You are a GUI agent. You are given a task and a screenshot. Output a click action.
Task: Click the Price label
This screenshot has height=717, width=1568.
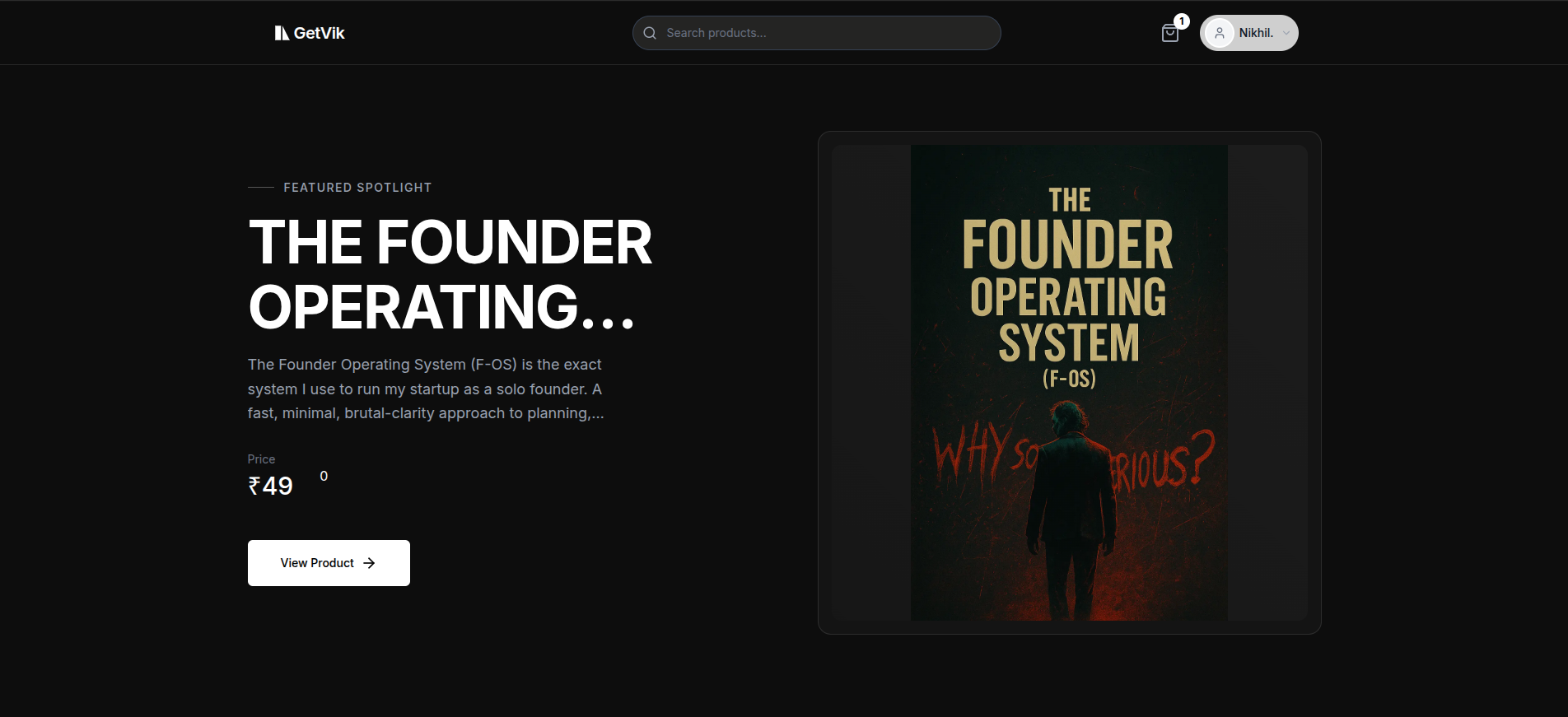click(261, 459)
